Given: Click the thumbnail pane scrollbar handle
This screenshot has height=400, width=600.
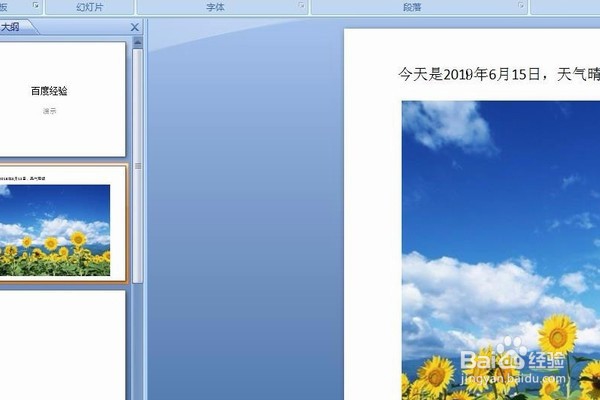Looking at the screenshot, I should tap(138, 166).
